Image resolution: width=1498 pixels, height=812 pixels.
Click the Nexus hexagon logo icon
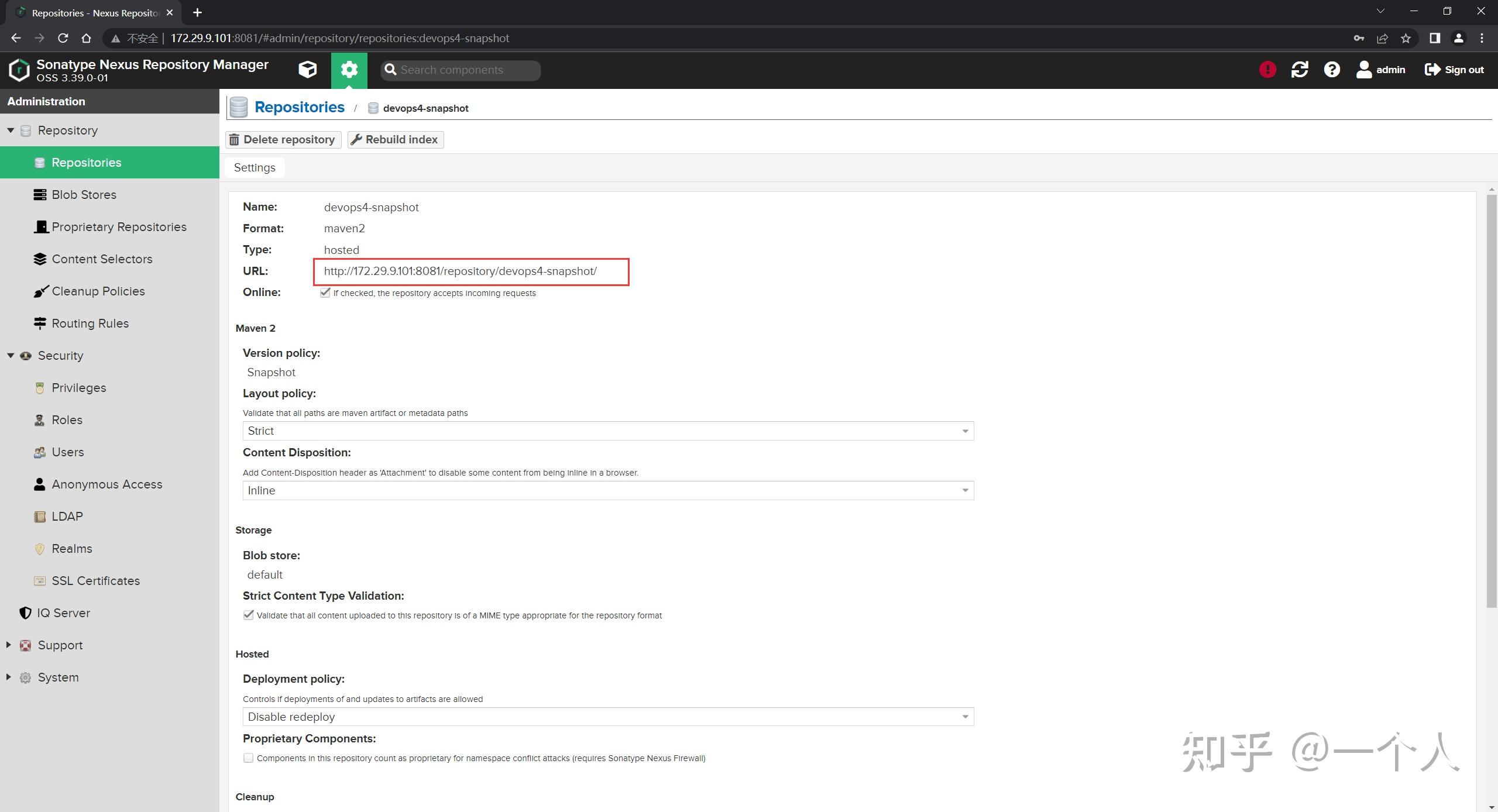click(19, 70)
